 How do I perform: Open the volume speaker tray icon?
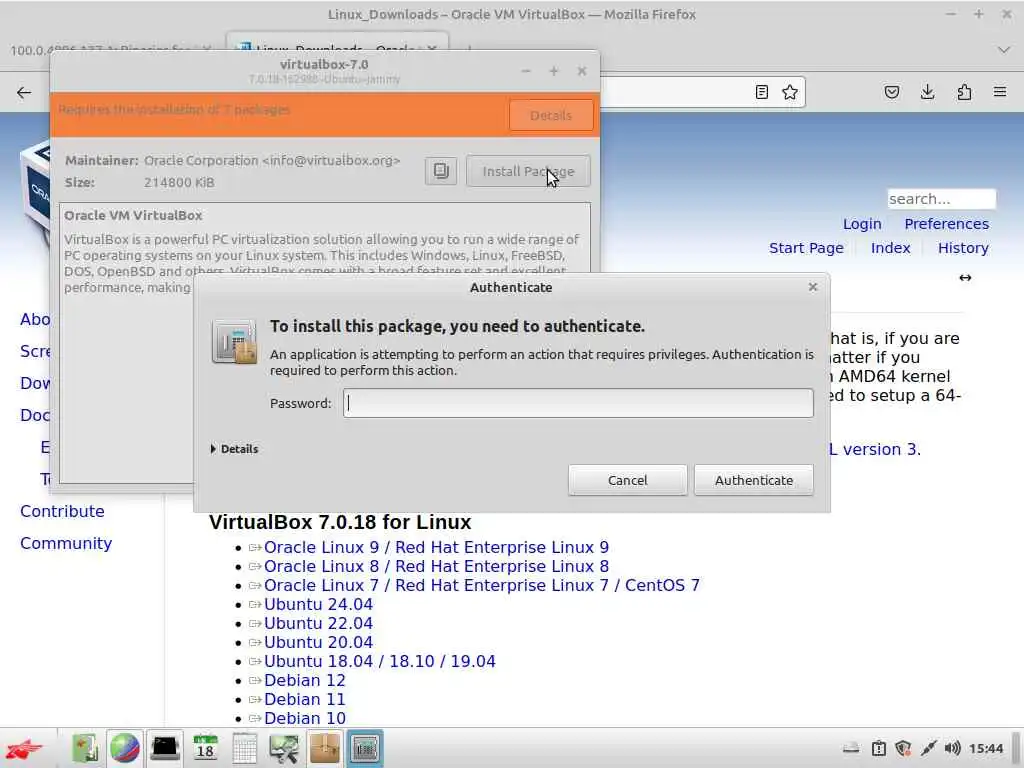coord(953,748)
